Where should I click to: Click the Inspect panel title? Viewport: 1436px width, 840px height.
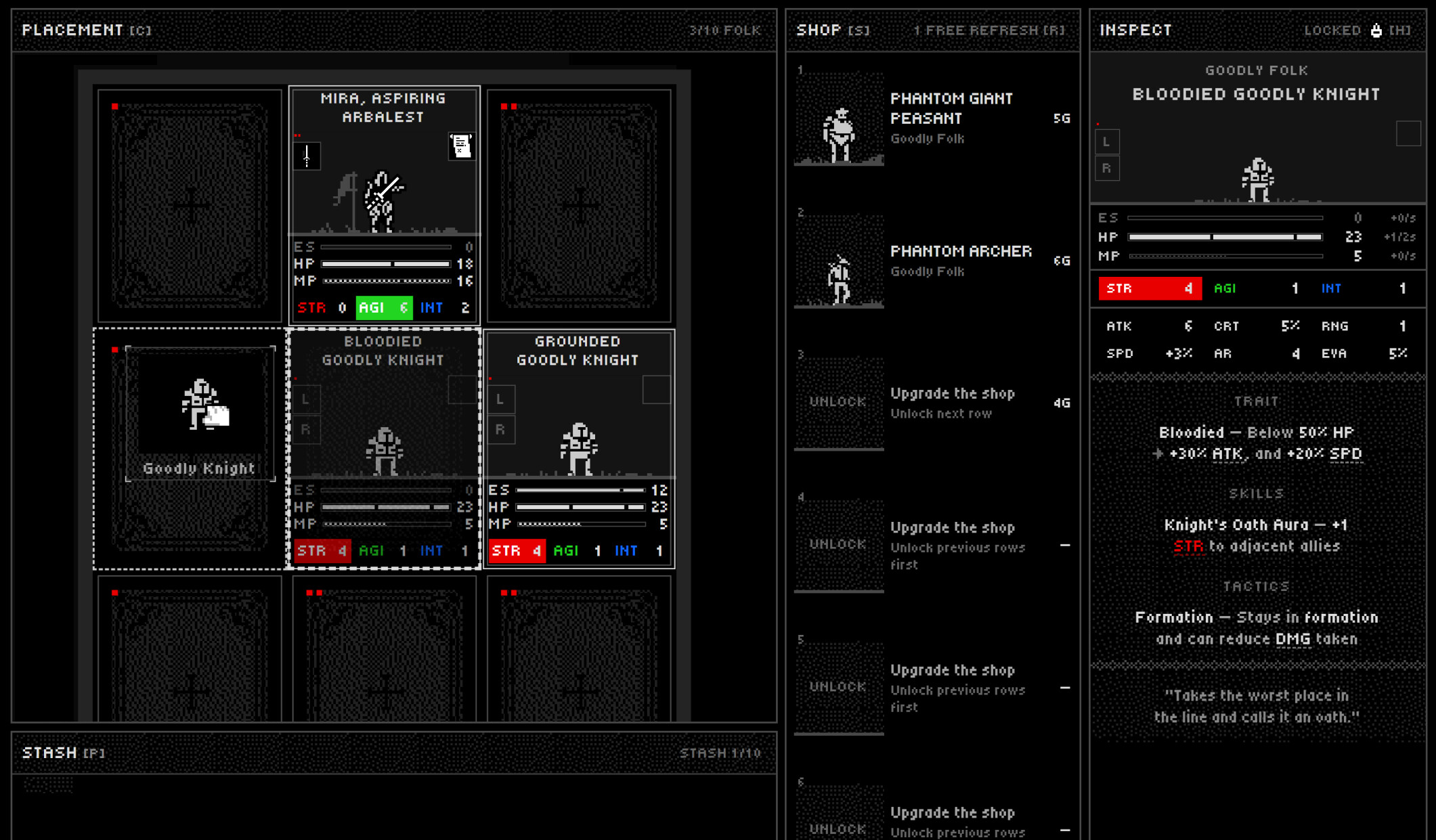click(1135, 30)
